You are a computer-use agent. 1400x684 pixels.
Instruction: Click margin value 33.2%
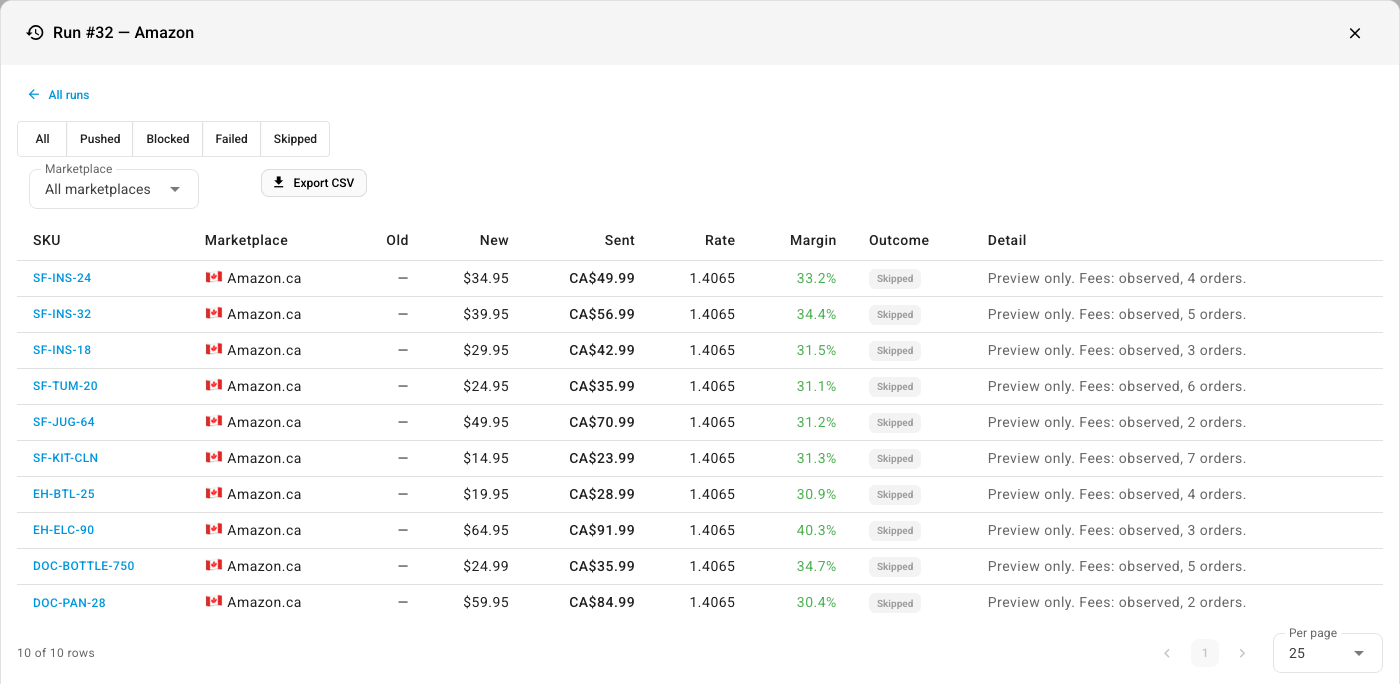[817, 278]
